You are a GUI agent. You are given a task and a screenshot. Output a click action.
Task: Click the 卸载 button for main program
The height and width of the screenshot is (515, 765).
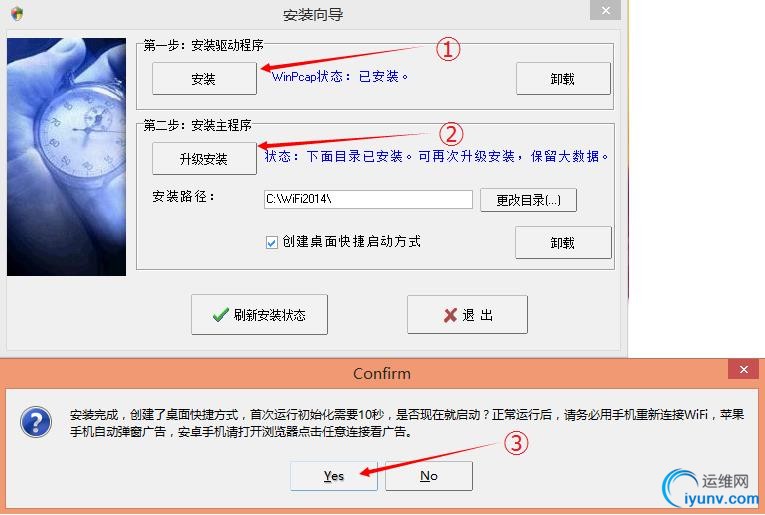(563, 242)
